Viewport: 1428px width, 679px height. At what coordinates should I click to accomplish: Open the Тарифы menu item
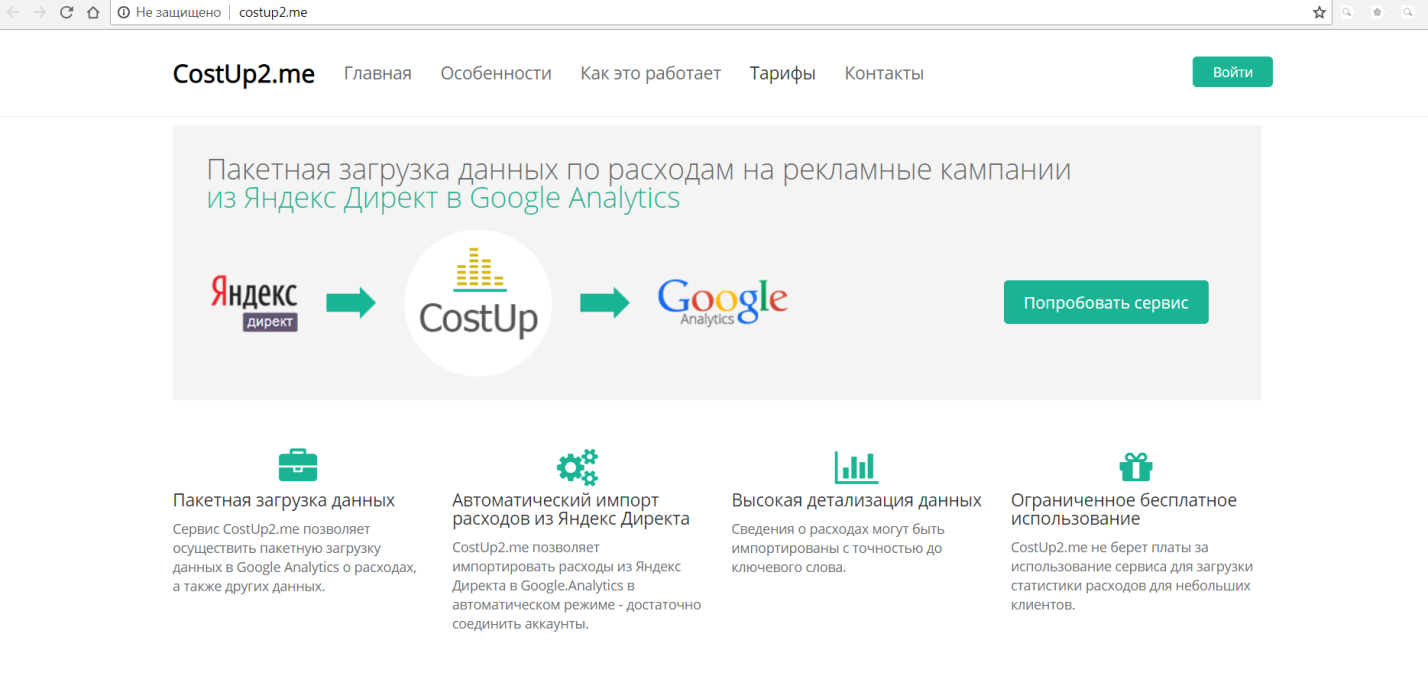click(783, 73)
